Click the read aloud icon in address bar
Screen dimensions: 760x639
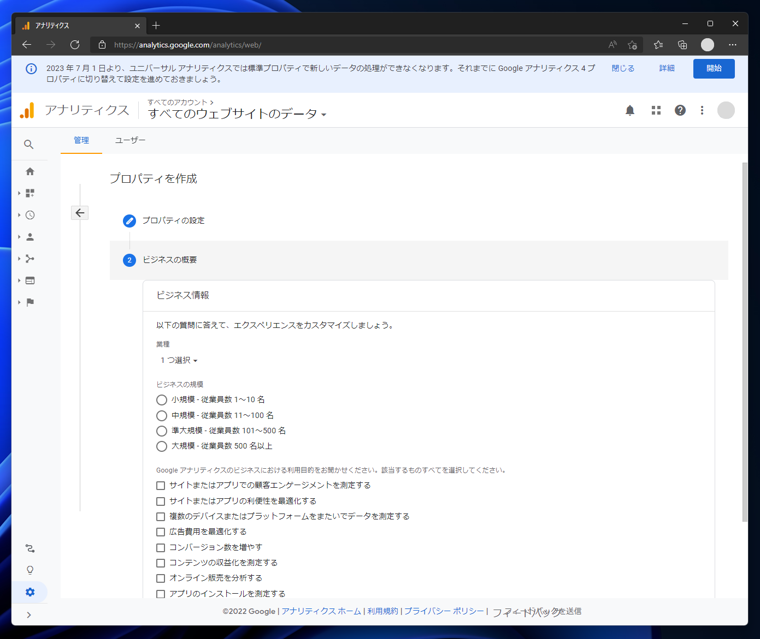(x=612, y=45)
